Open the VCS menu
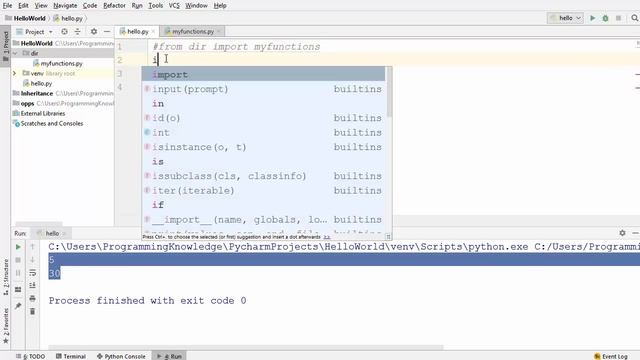Image resolution: width=640 pixels, height=360 pixels. point(174,5)
